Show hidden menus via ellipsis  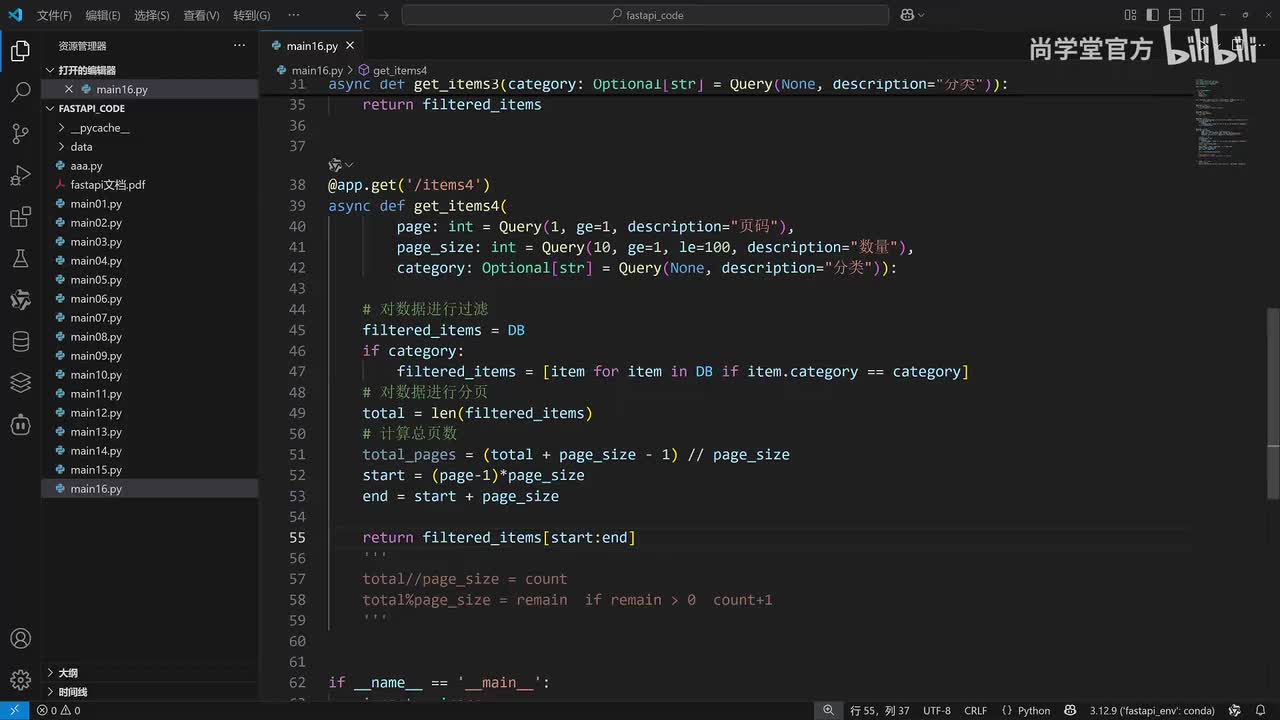tap(293, 15)
